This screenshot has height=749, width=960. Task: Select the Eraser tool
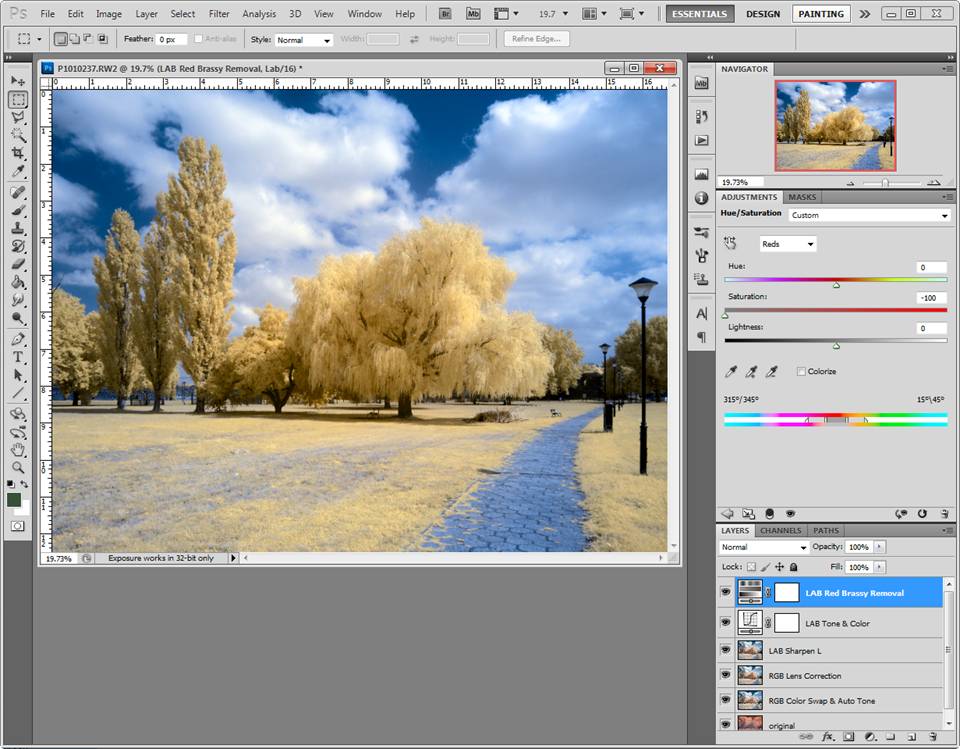coord(18,264)
